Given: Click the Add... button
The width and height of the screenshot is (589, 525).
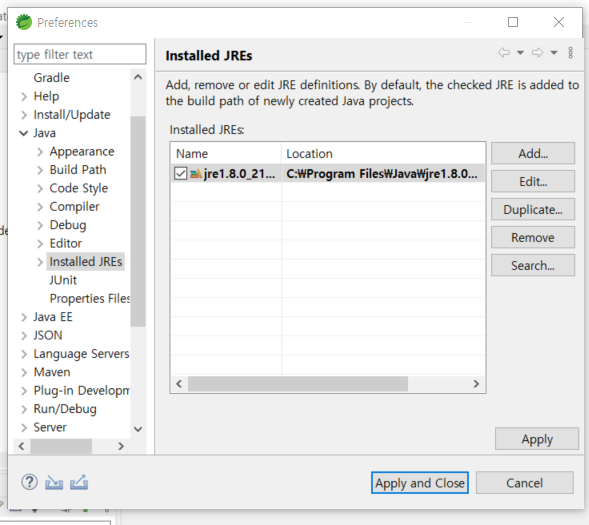Looking at the screenshot, I should coord(533,153).
